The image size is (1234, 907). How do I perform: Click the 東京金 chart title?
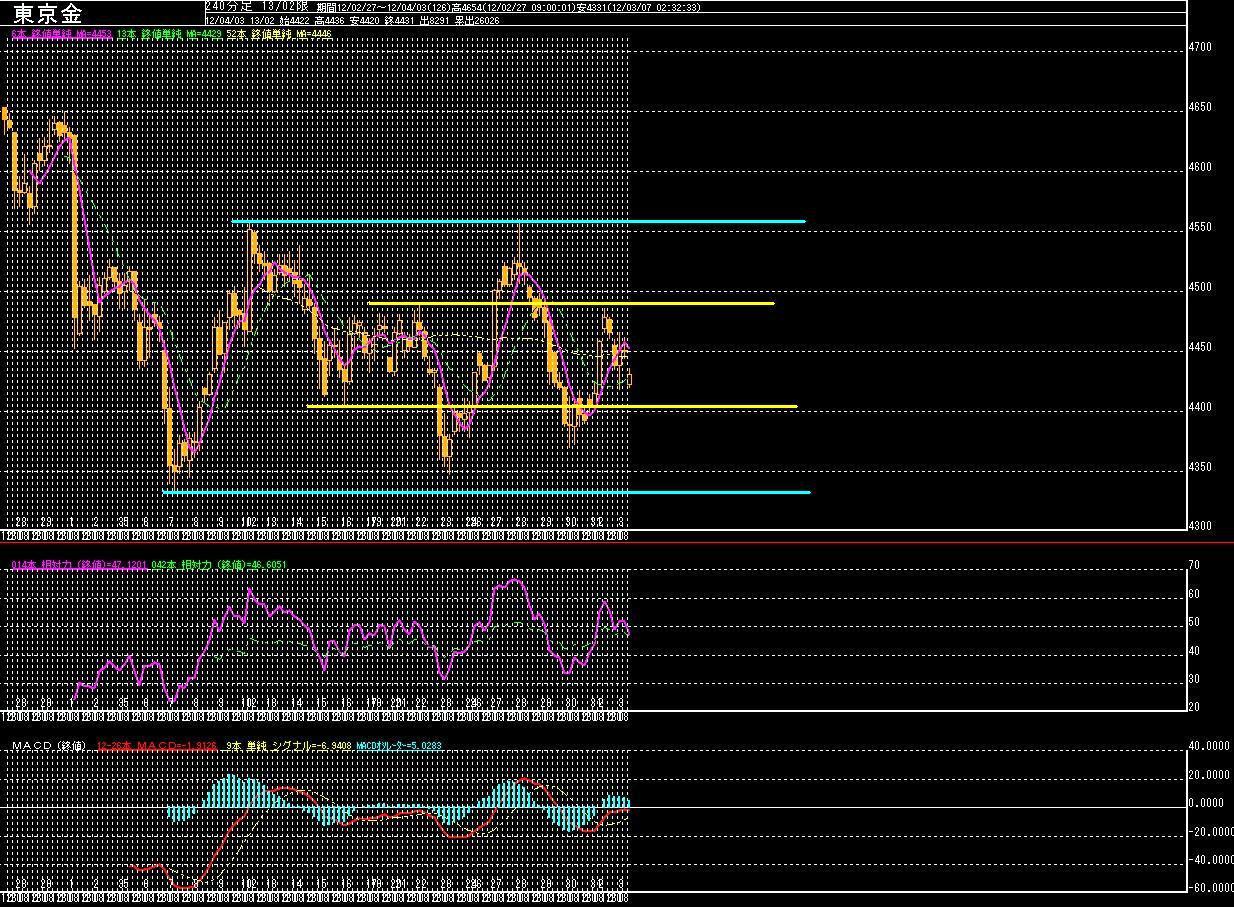[x=48, y=13]
